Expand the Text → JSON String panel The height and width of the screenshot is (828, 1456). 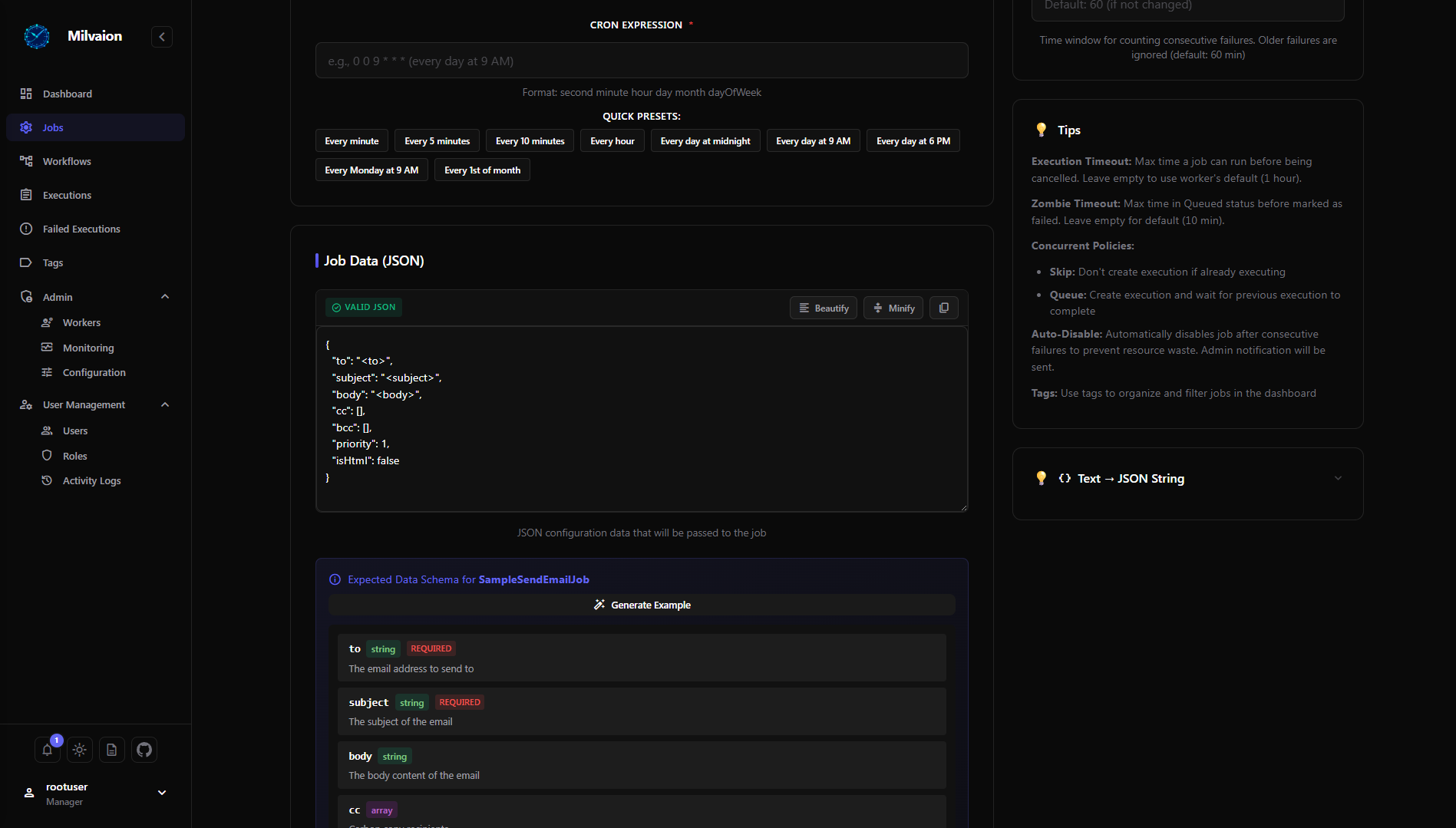(x=1337, y=478)
